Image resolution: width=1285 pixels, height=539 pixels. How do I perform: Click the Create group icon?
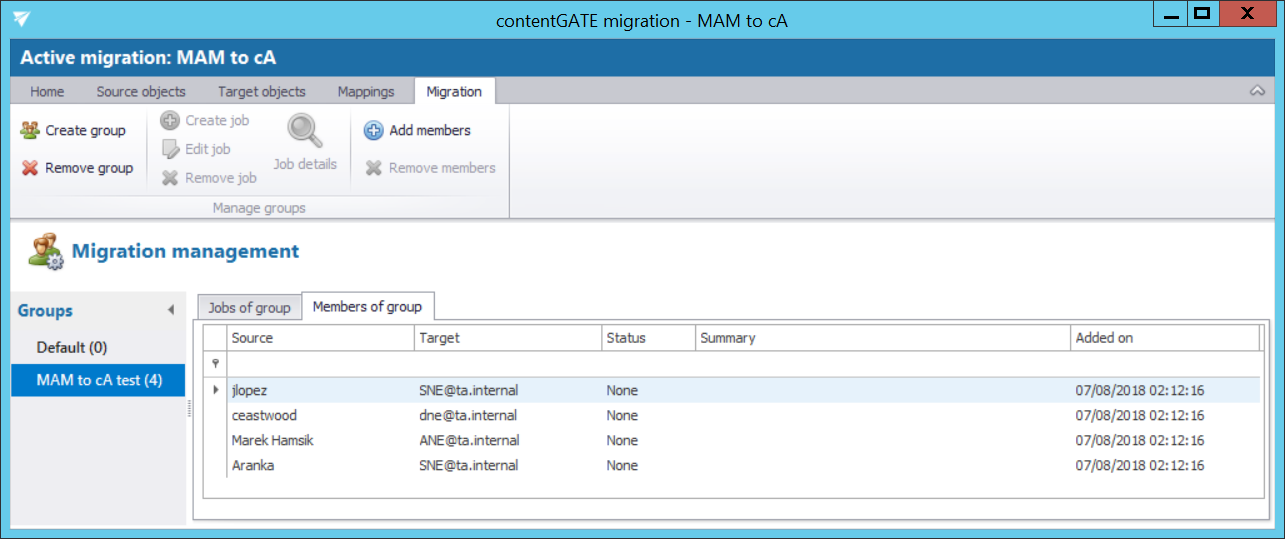[30, 130]
